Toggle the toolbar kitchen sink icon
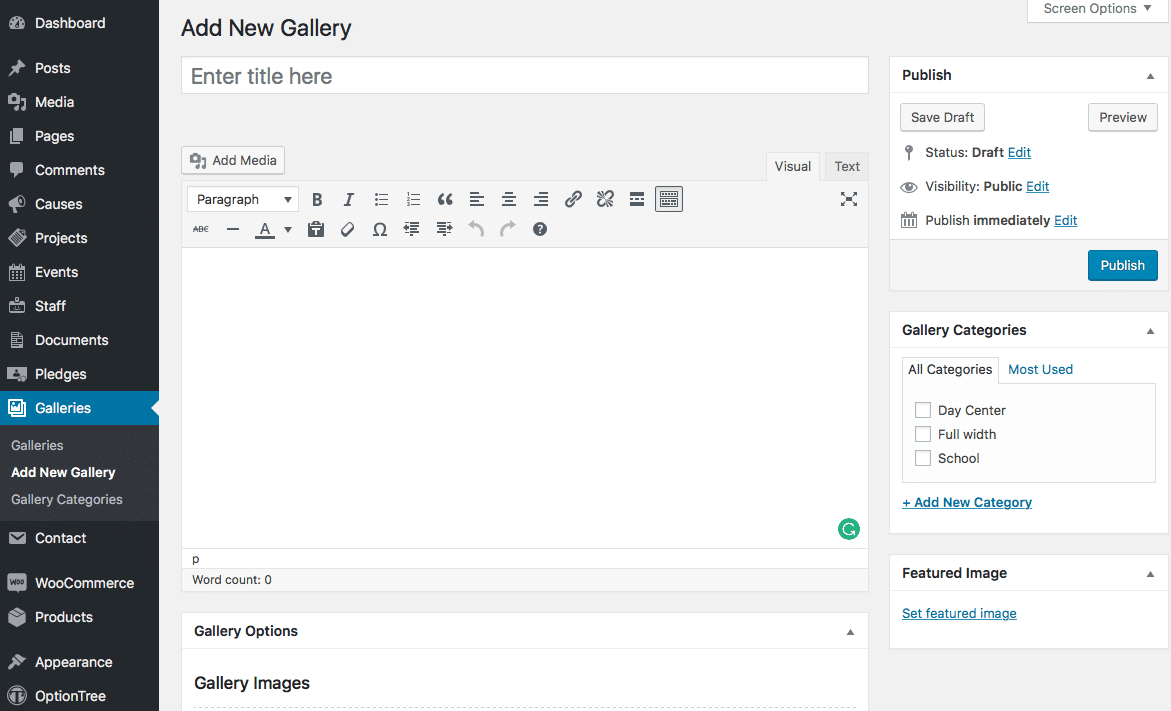 tap(669, 199)
